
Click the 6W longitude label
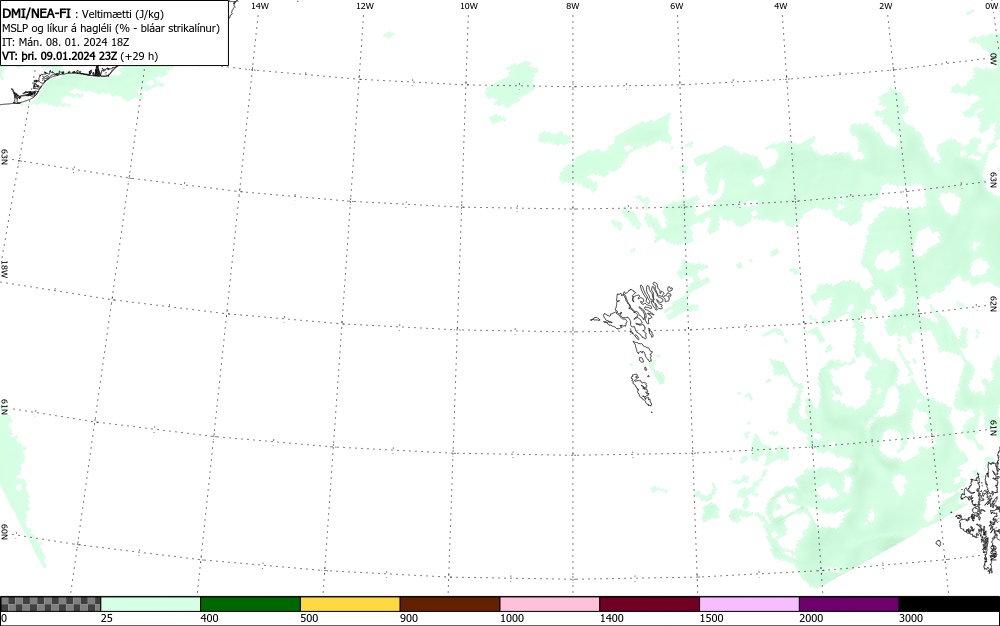pos(677,6)
